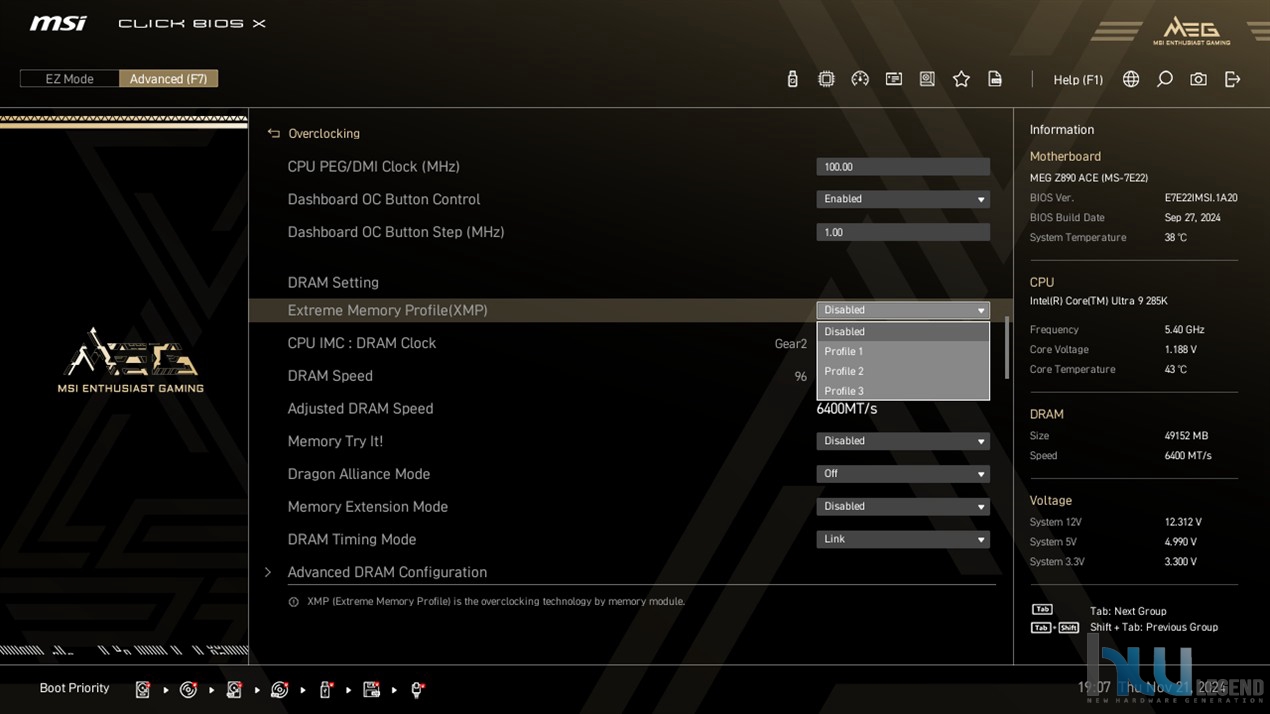1270x714 pixels.
Task: Select the DRAM Speed row label
Action: (330, 376)
